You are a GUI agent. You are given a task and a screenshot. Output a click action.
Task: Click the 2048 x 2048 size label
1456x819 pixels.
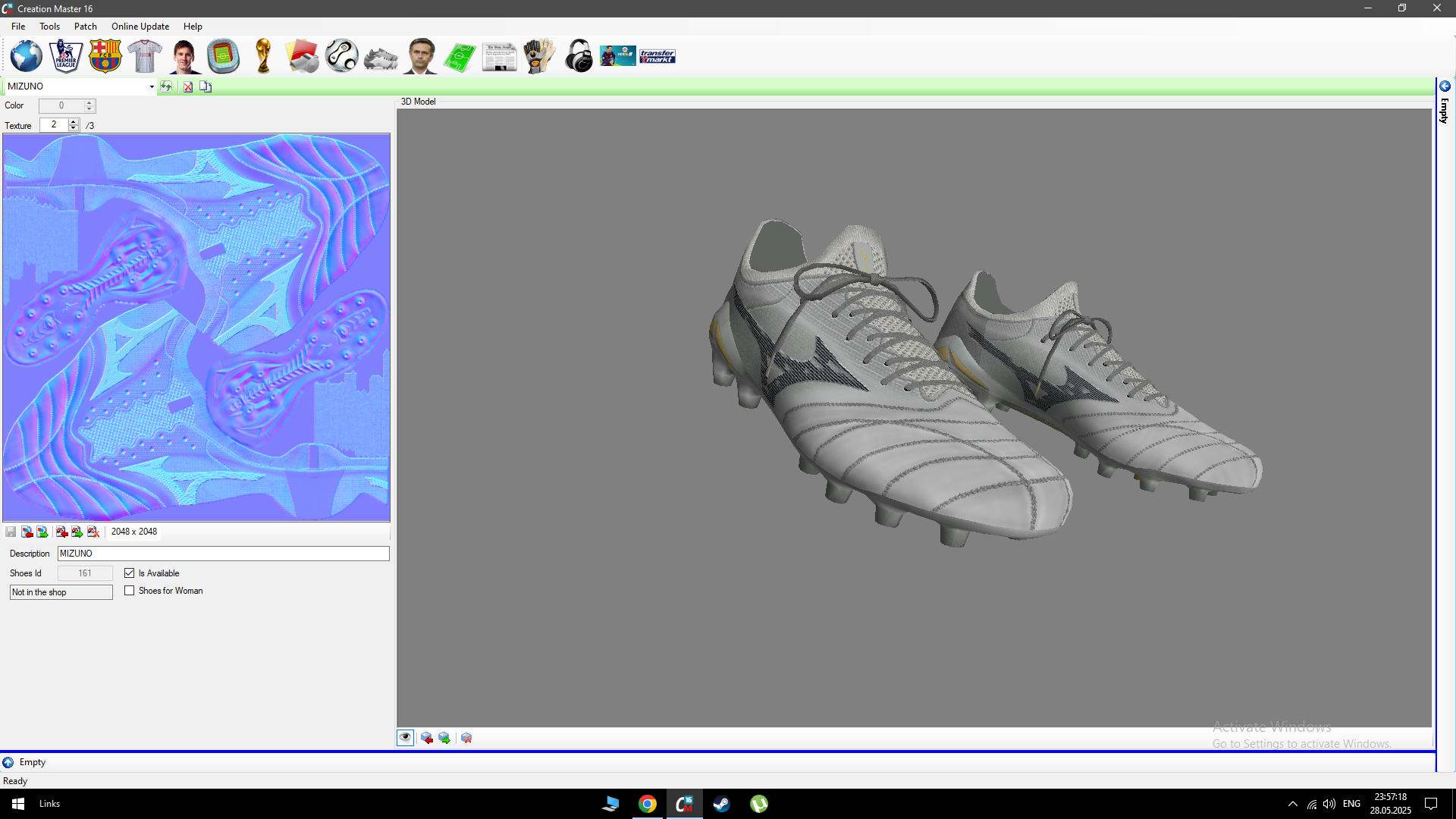(x=134, y=532)
